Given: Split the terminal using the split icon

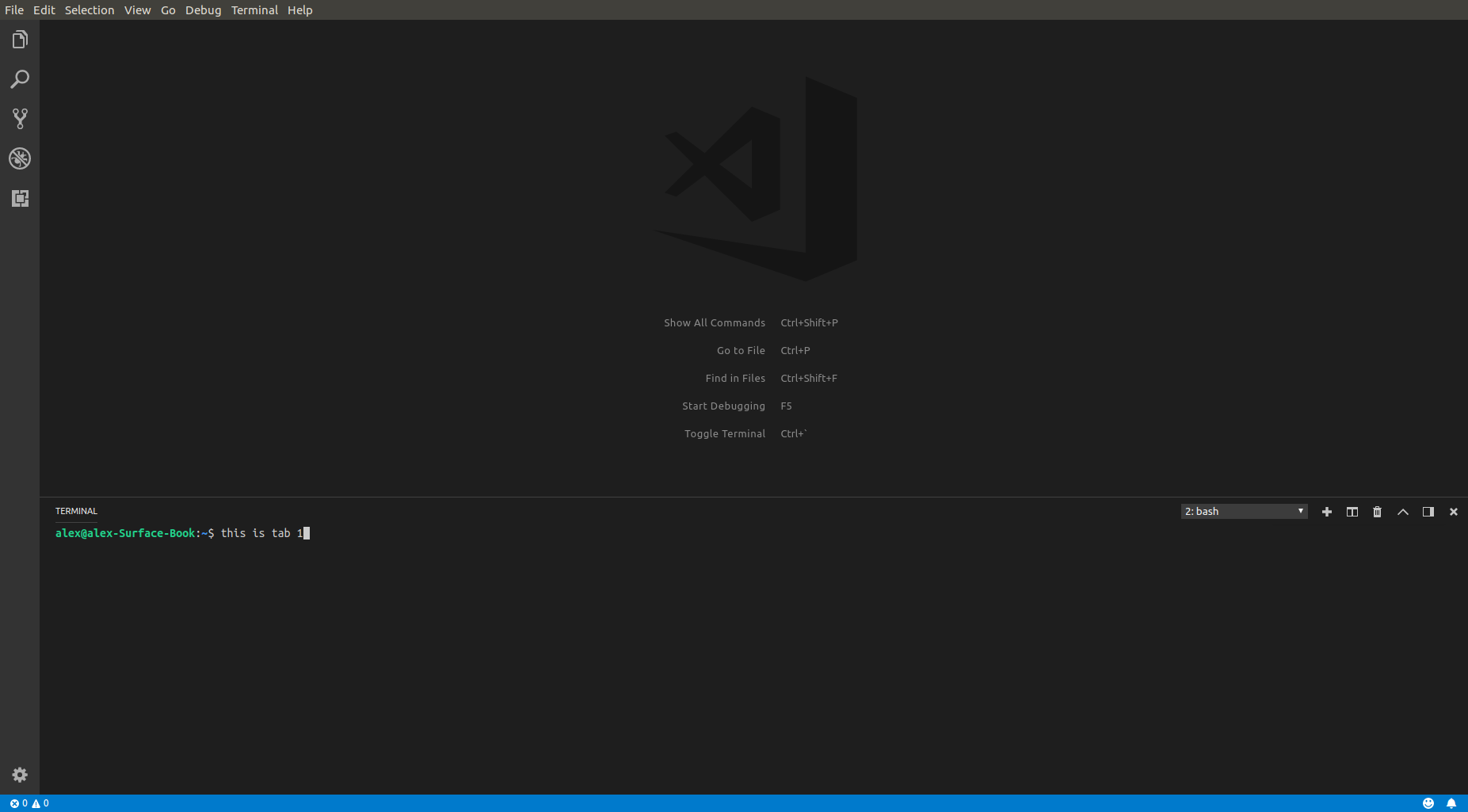Looking at the screenshot, I should (1352, 511).
